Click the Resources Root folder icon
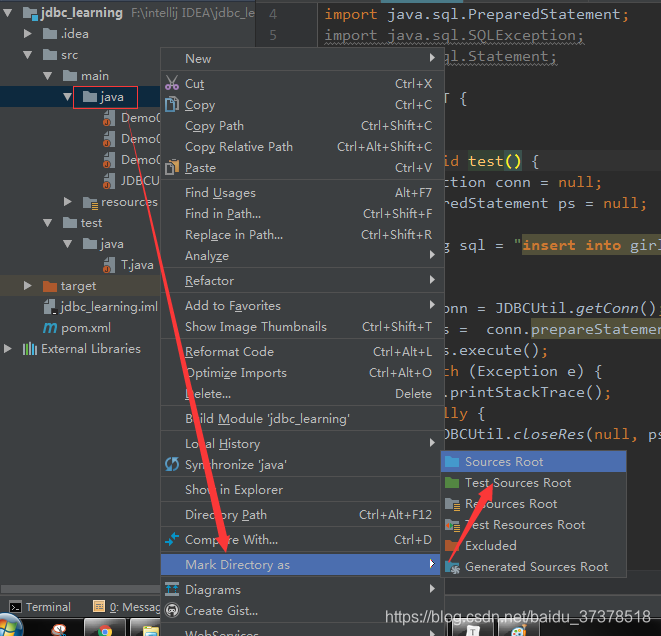 point(452,504)
